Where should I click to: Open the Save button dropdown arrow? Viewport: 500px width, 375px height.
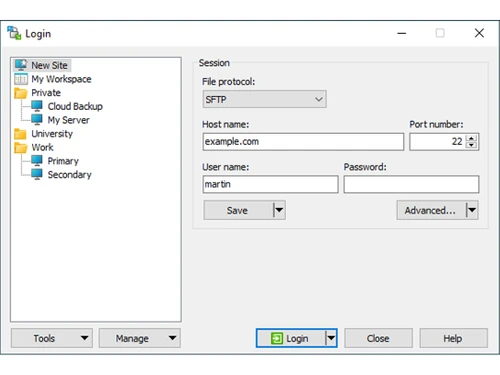pos(279,210)
